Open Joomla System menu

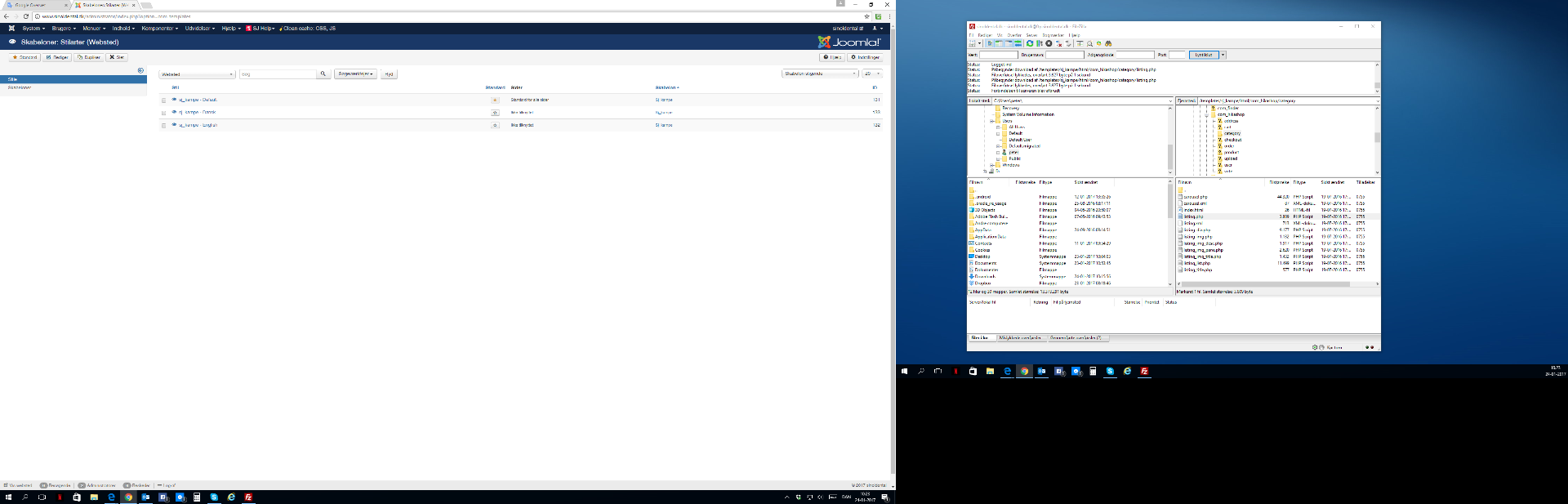pyautogui.click(x=33, y=28)
